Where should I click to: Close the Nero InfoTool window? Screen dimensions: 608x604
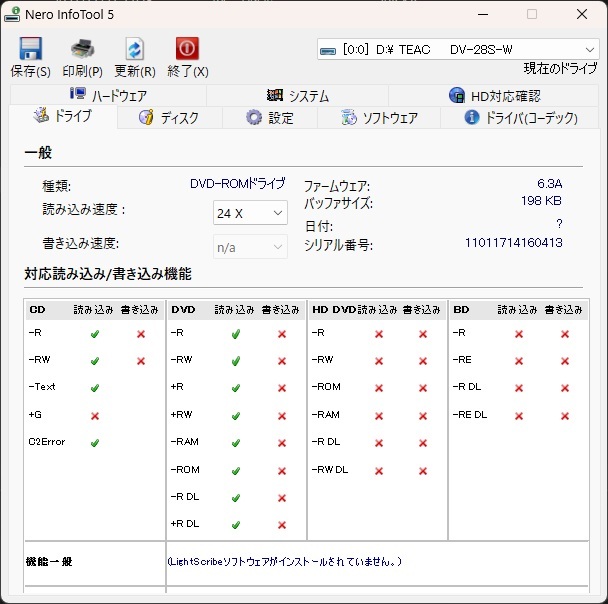point(582,14)
